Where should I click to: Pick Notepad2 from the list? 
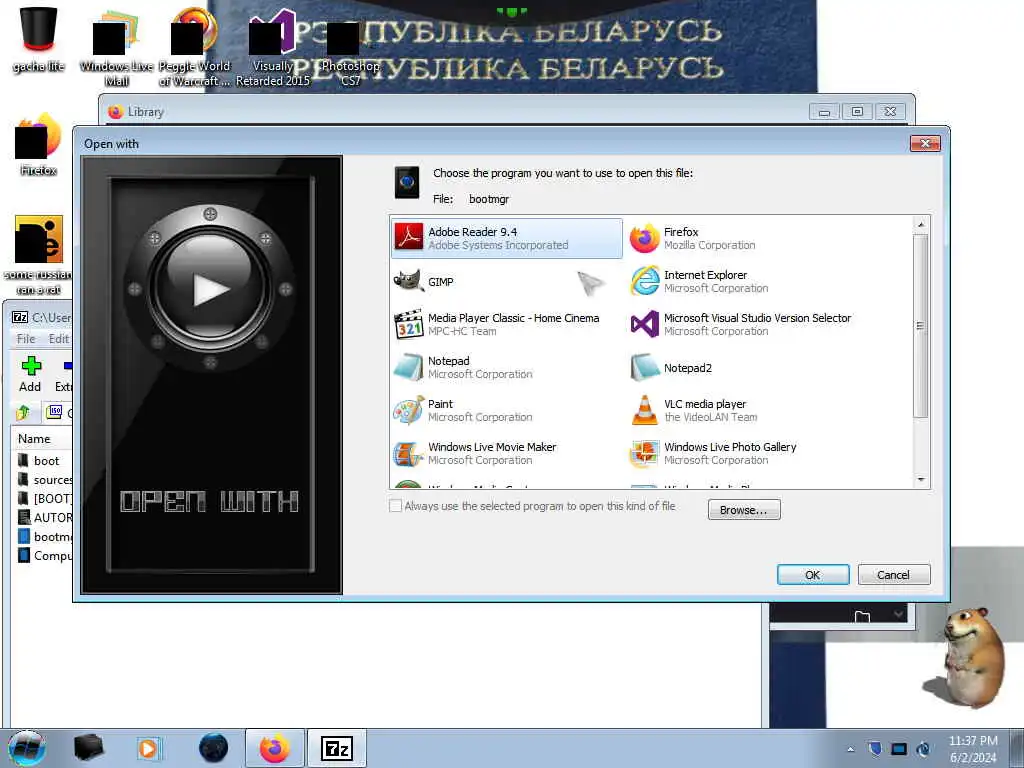pyautogui.click(x=741, y=368)
